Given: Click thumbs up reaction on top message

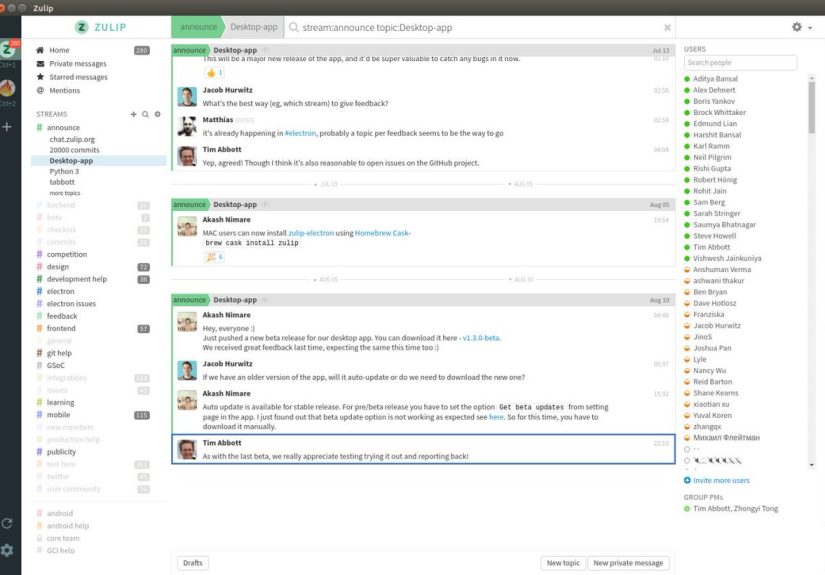Looking at the screenshot, I should (x=214, y=73).
